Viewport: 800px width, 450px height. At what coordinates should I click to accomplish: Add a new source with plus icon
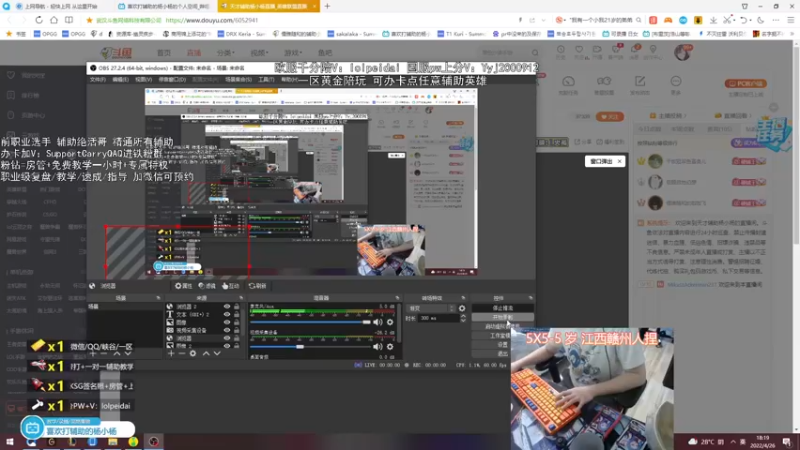171,353
